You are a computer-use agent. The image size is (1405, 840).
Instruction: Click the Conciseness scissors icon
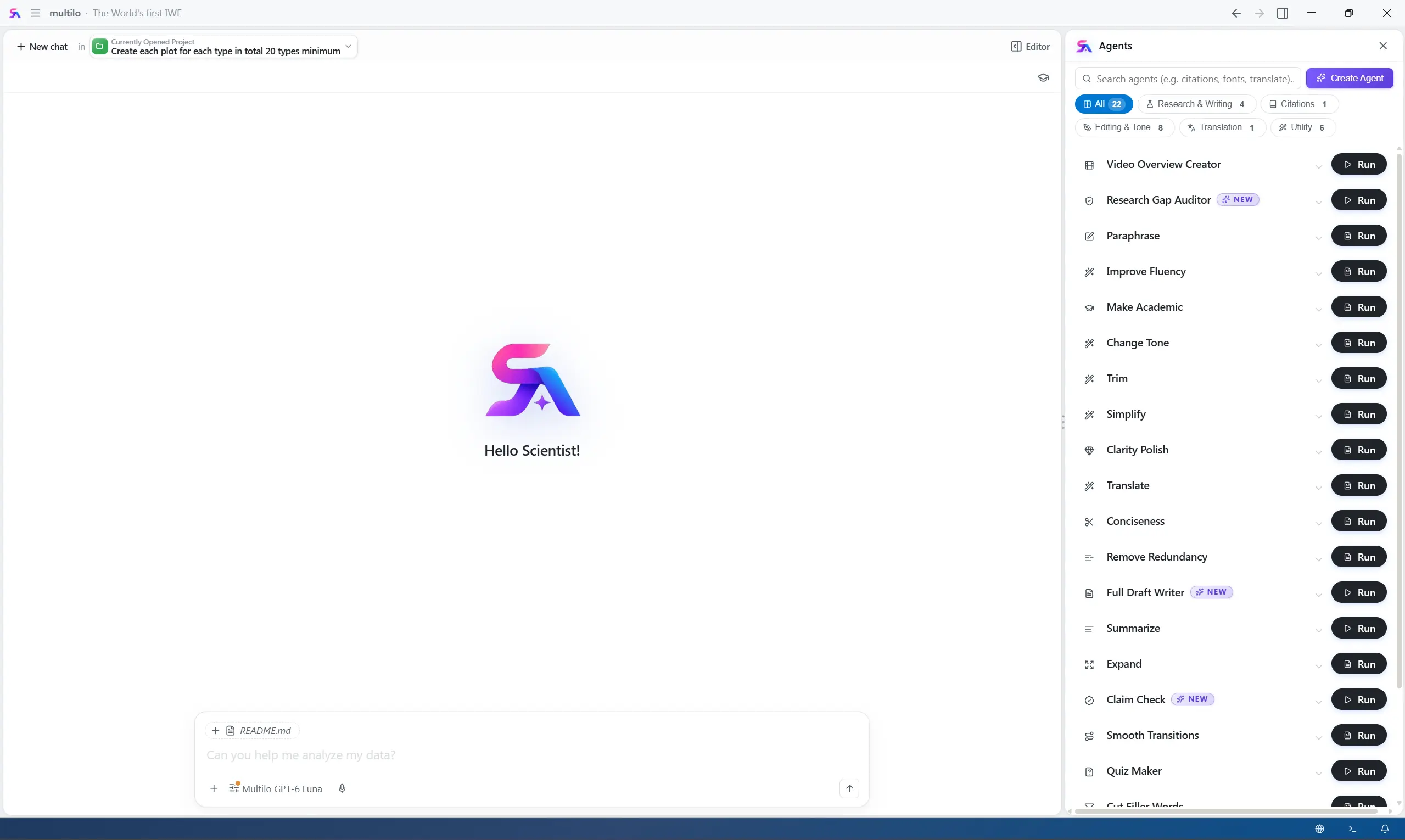1089,522
